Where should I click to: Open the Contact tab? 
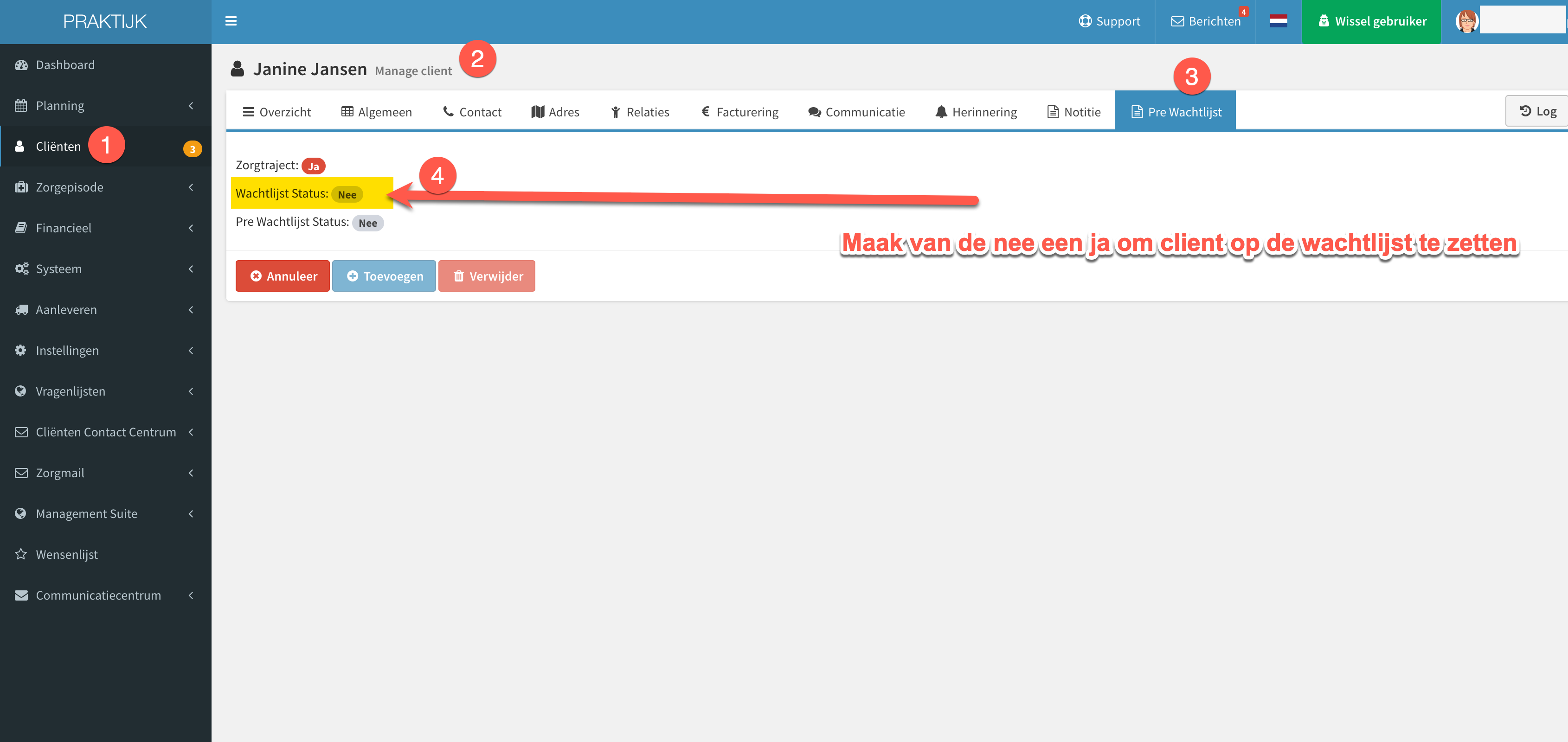click(x=472, y=112)
